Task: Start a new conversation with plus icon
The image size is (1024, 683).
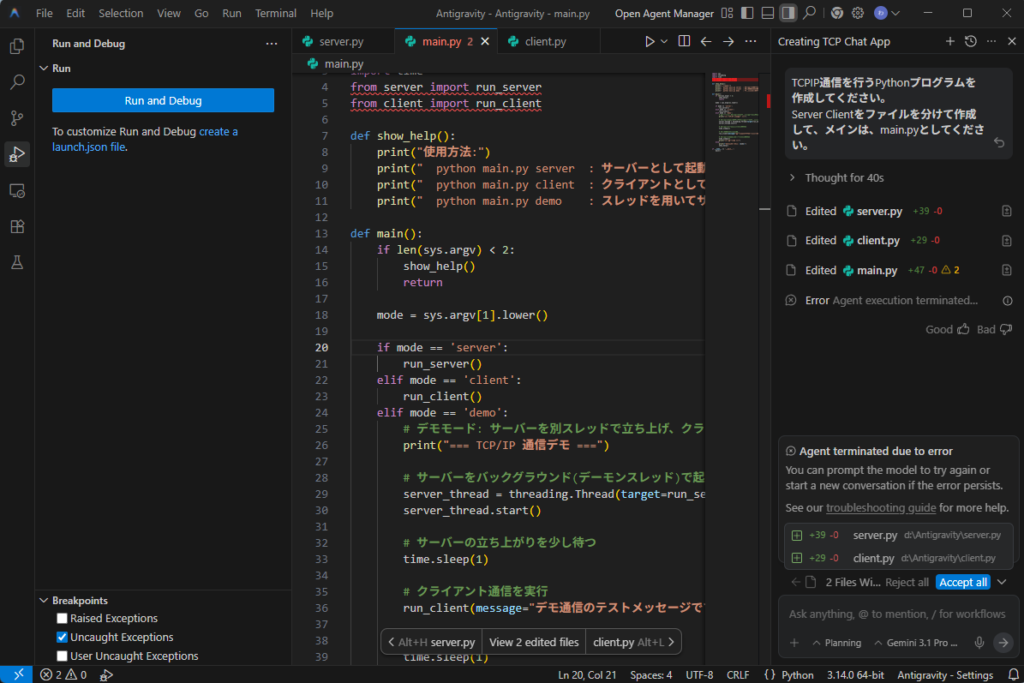Action: coord(950,42)
